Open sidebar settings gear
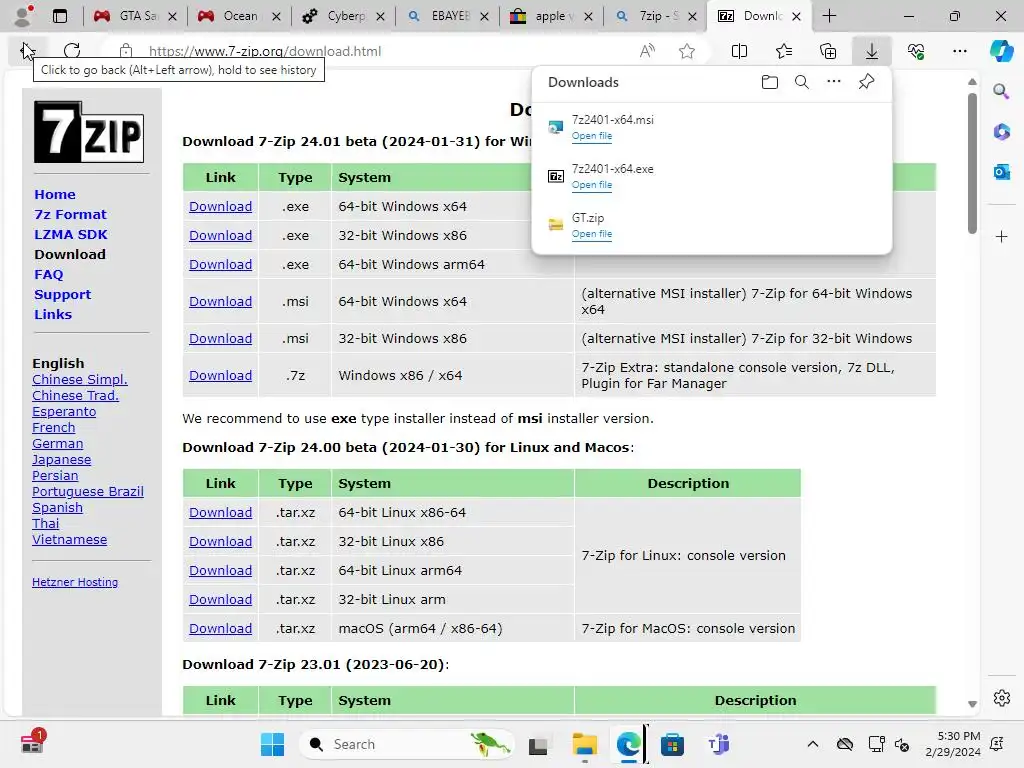Screen dimensions: 1024x768 point(1001,698)
